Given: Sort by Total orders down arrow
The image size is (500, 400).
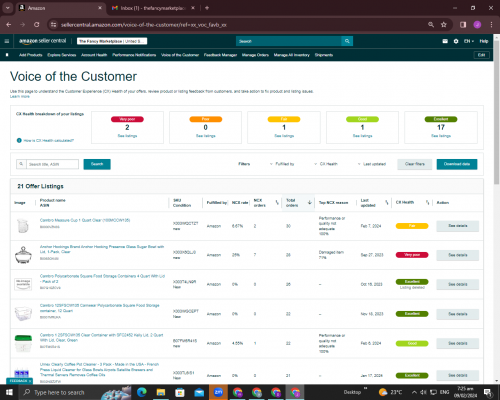Looking at the screenshot, I should coord(309,202).
